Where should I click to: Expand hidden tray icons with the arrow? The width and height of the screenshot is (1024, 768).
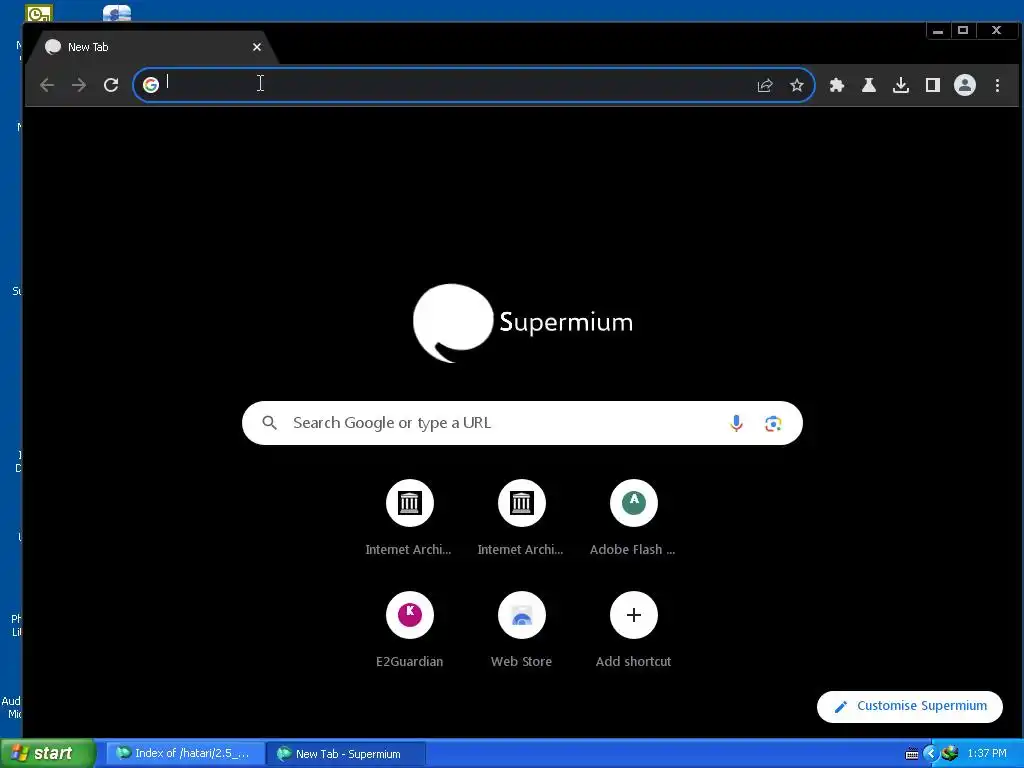click(931, 754)
